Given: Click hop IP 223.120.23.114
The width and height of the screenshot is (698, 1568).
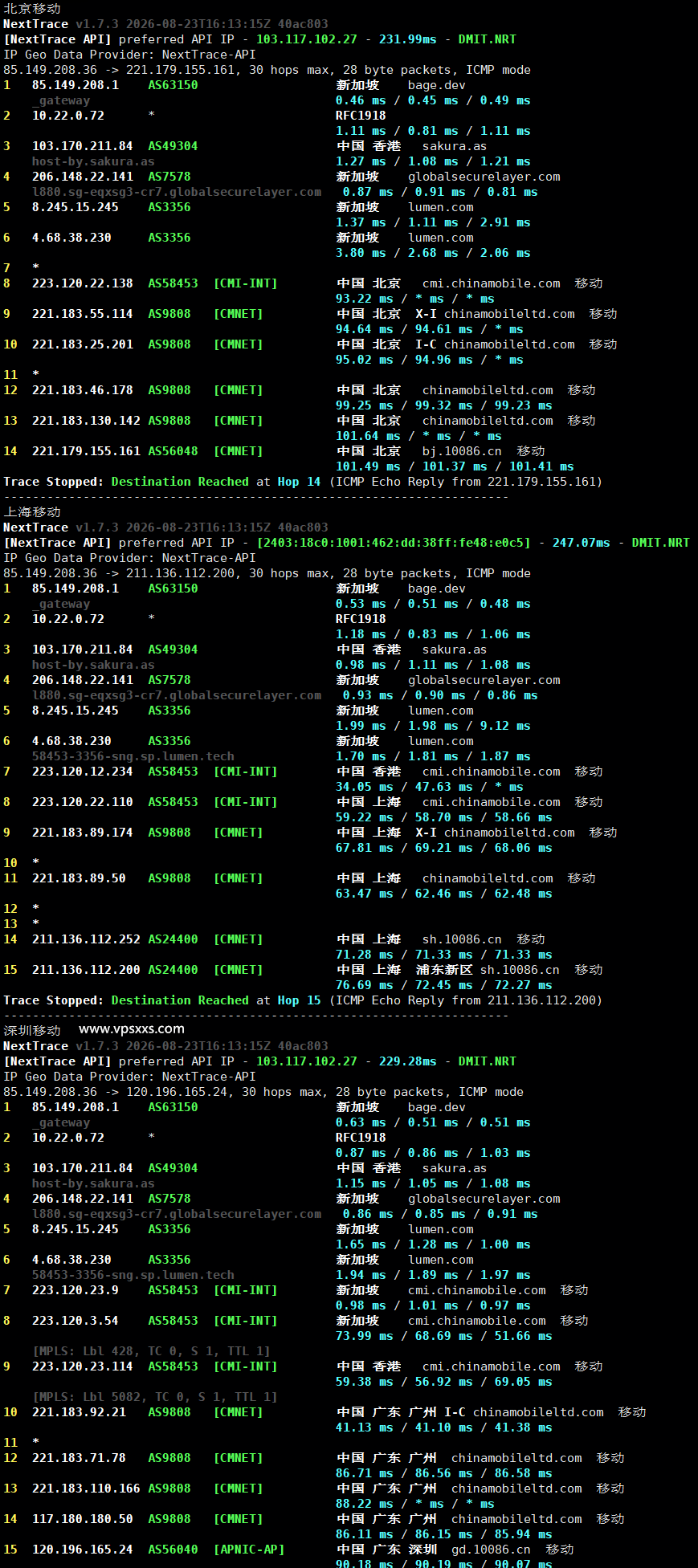Looking at the screenshot, I should 83,1366.
